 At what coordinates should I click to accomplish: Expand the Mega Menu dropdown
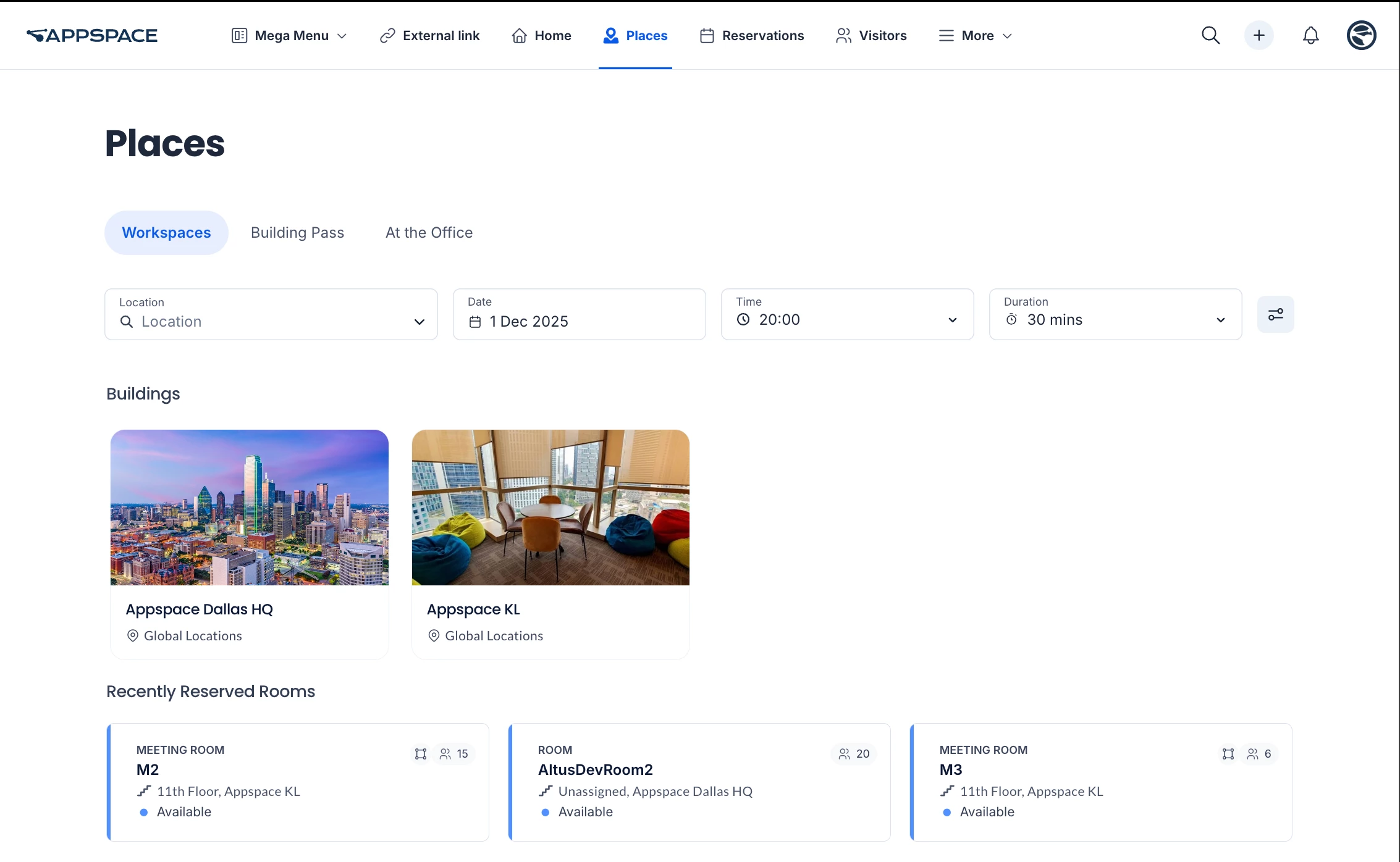click(x=289, y=36)
